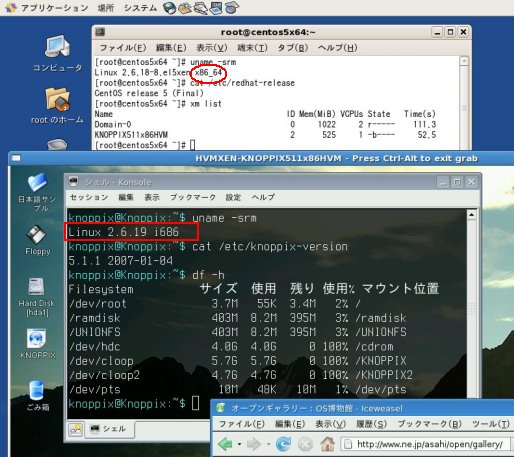Image resolution: width=514 pixels, height=457 pixels.
Task: Open 表示(V) menu in Iceweasel
Action: coord(330,424)
